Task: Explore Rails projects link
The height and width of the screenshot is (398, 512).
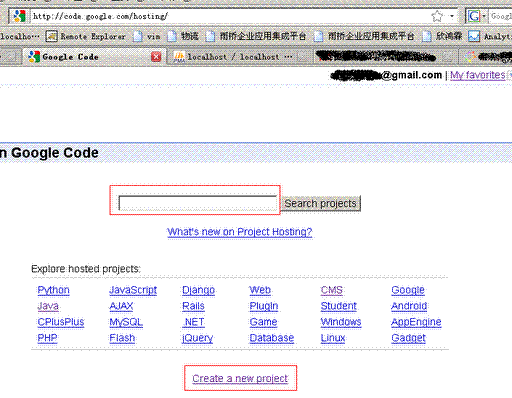Action: (x=193, y=306)
